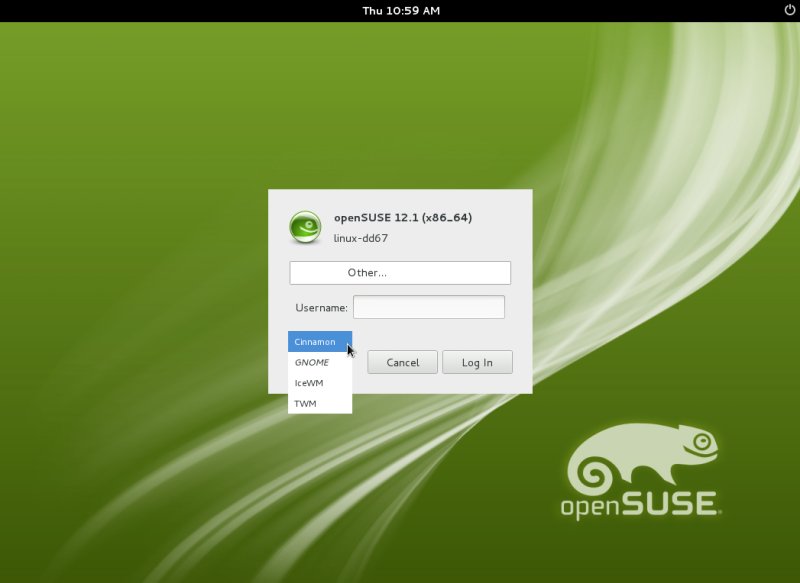Screen dimensions: 800x583
Task: Choose the GNOME session from the list
Action: click(320, 363)
